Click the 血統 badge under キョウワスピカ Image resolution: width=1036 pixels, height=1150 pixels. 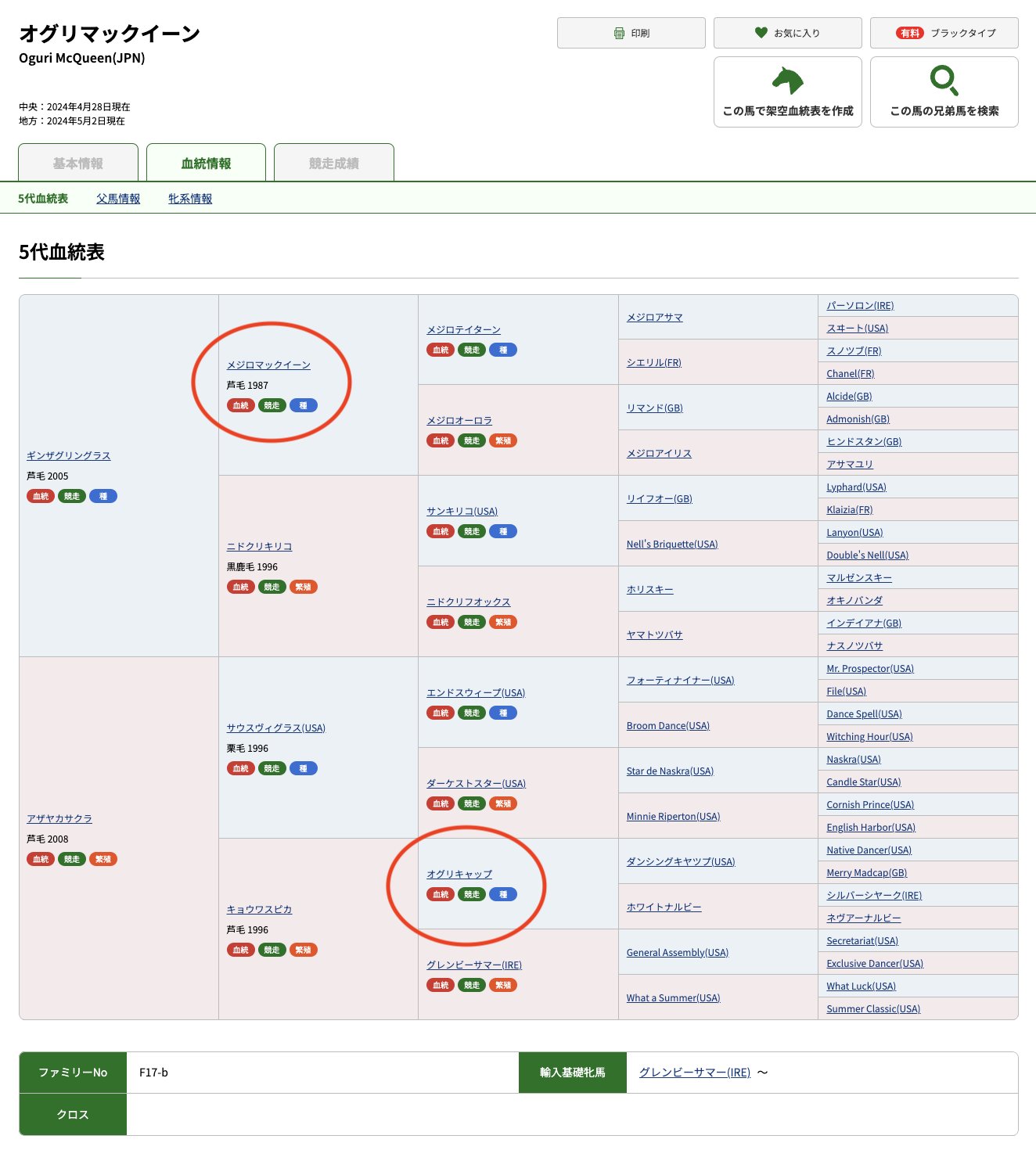241,950
